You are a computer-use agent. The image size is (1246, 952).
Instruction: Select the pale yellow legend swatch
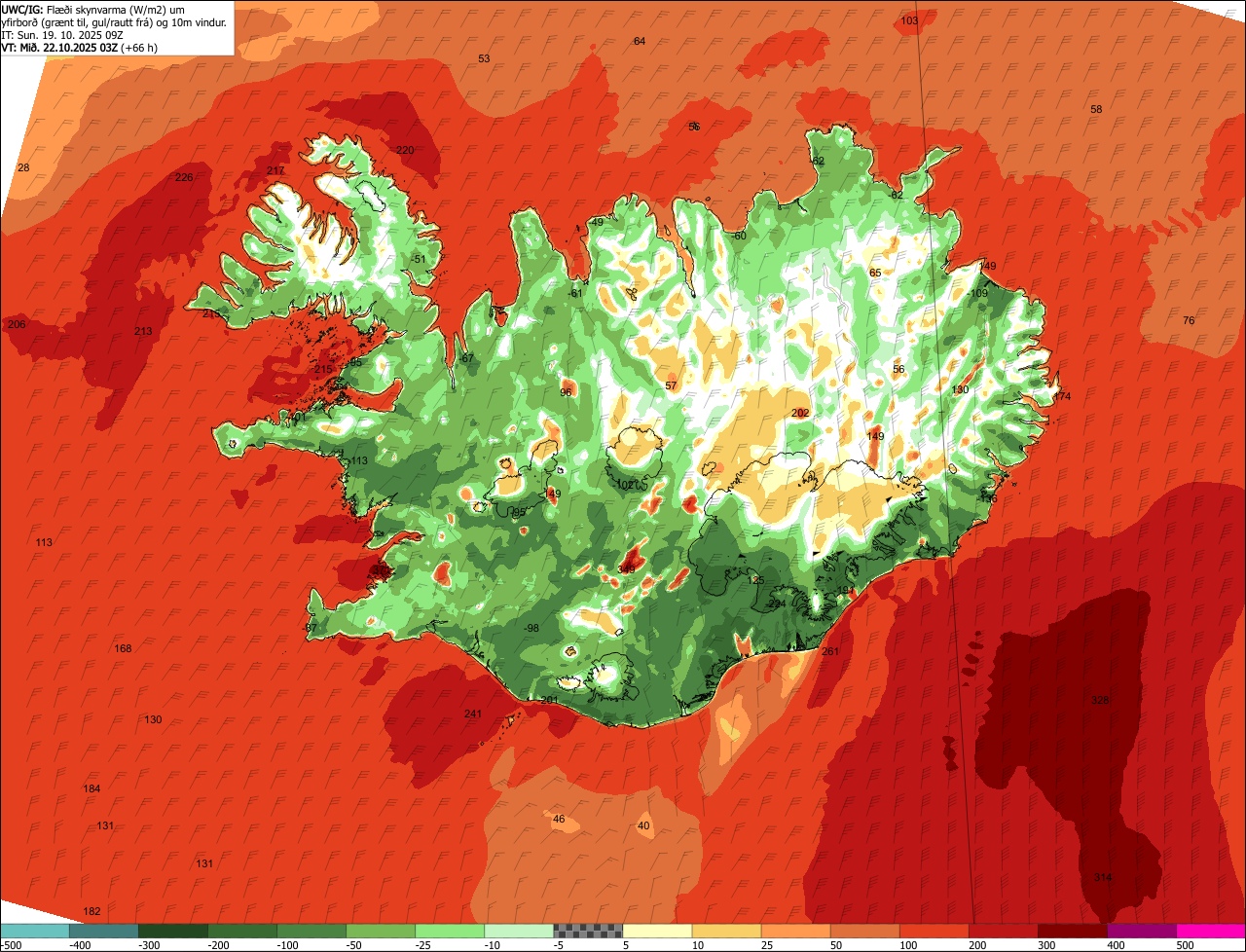pyautogui.click(x=657, y=930)
